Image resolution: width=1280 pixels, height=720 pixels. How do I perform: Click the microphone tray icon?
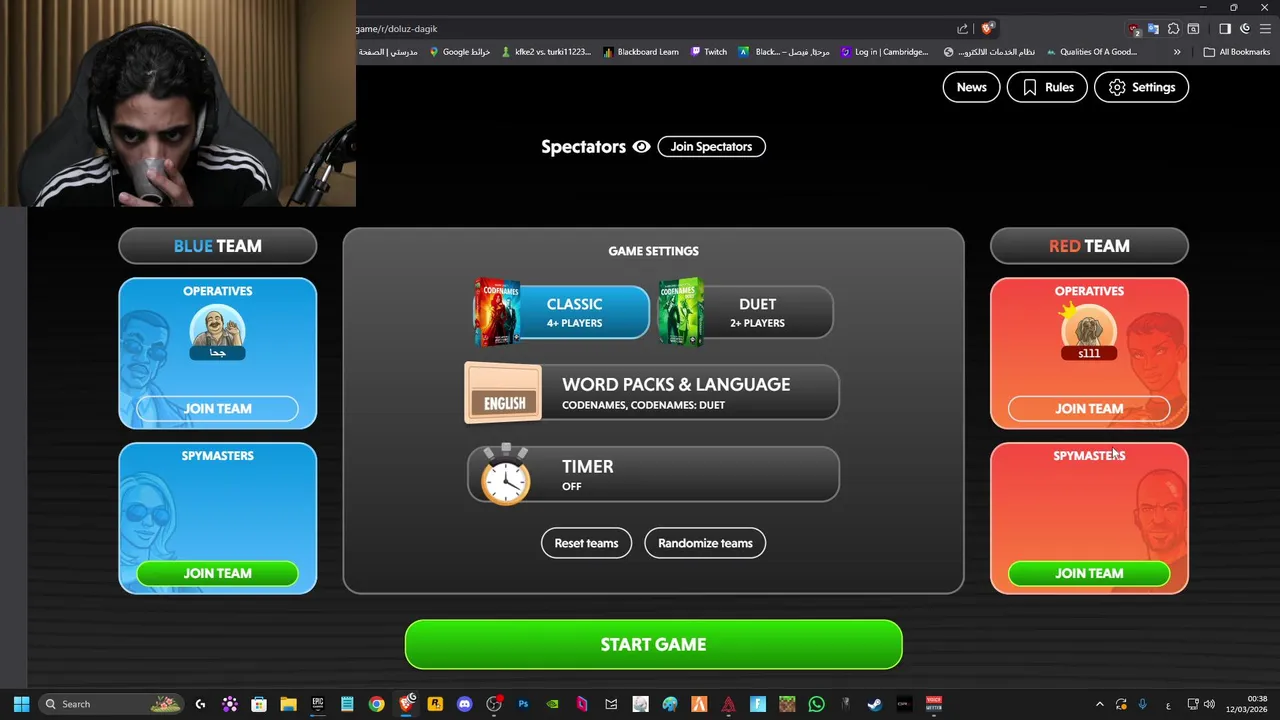[1142, 704]
